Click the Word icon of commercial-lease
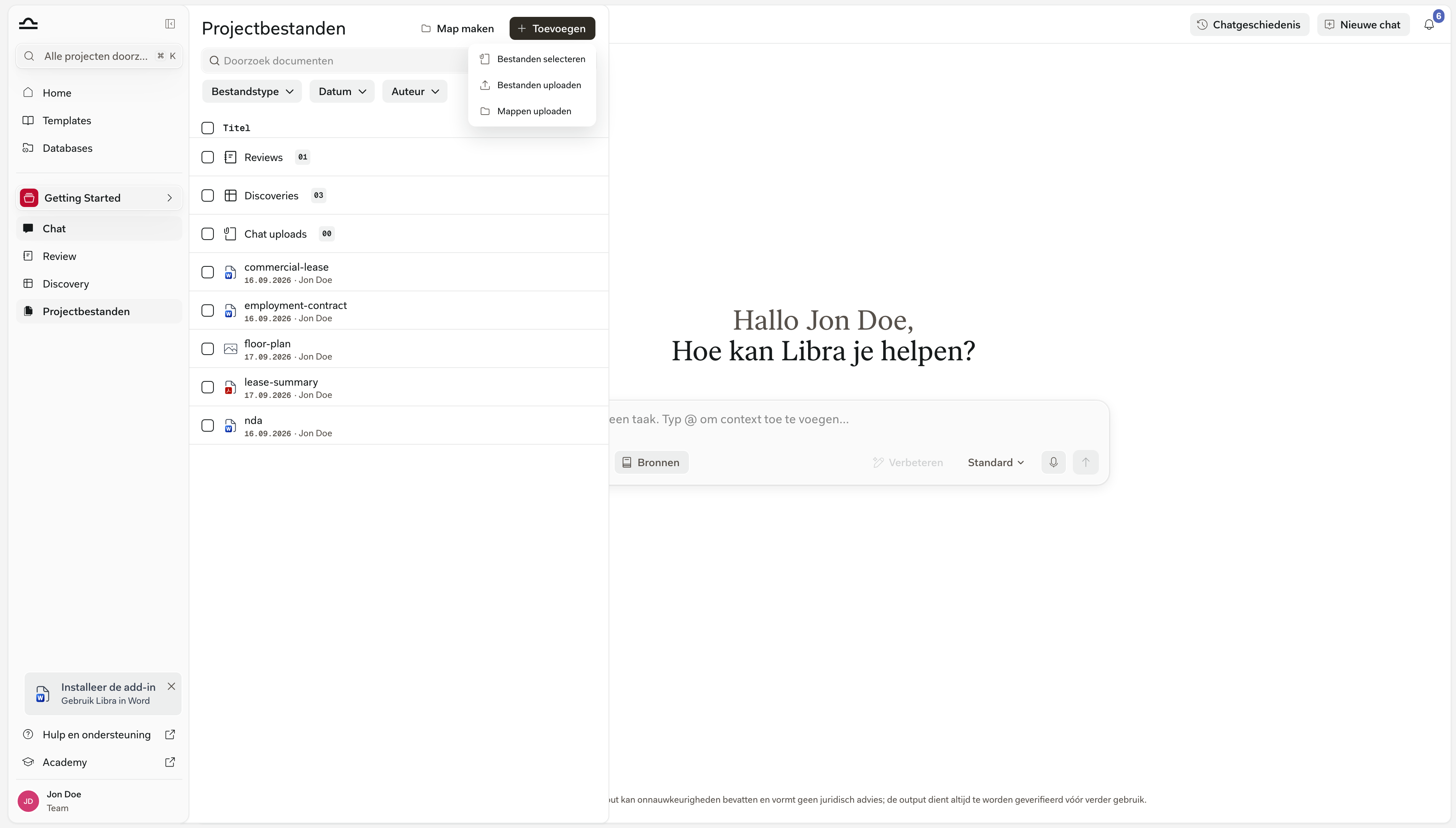 click(230, 273)
